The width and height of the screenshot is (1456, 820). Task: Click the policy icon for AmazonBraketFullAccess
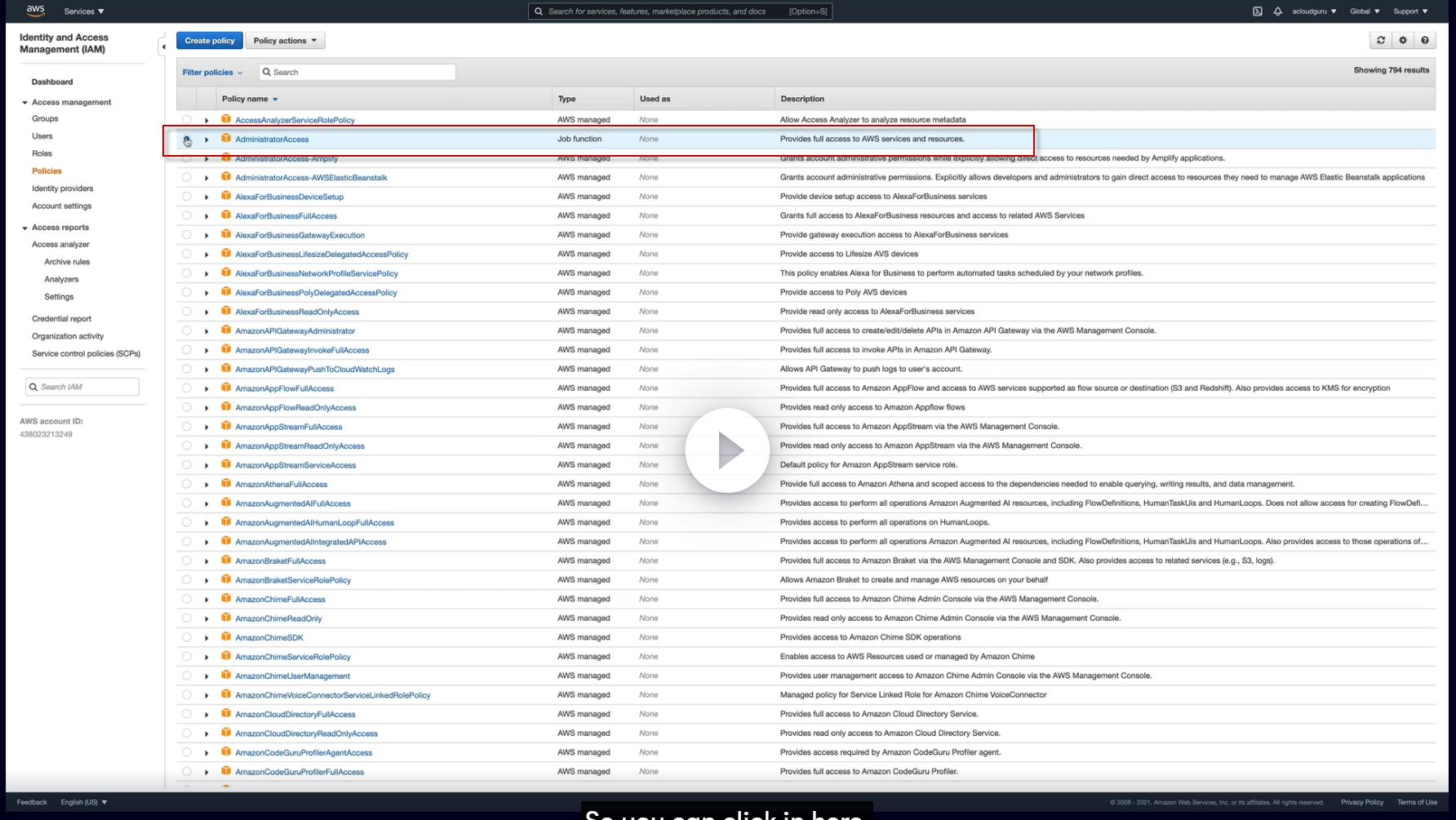(226, 561)
